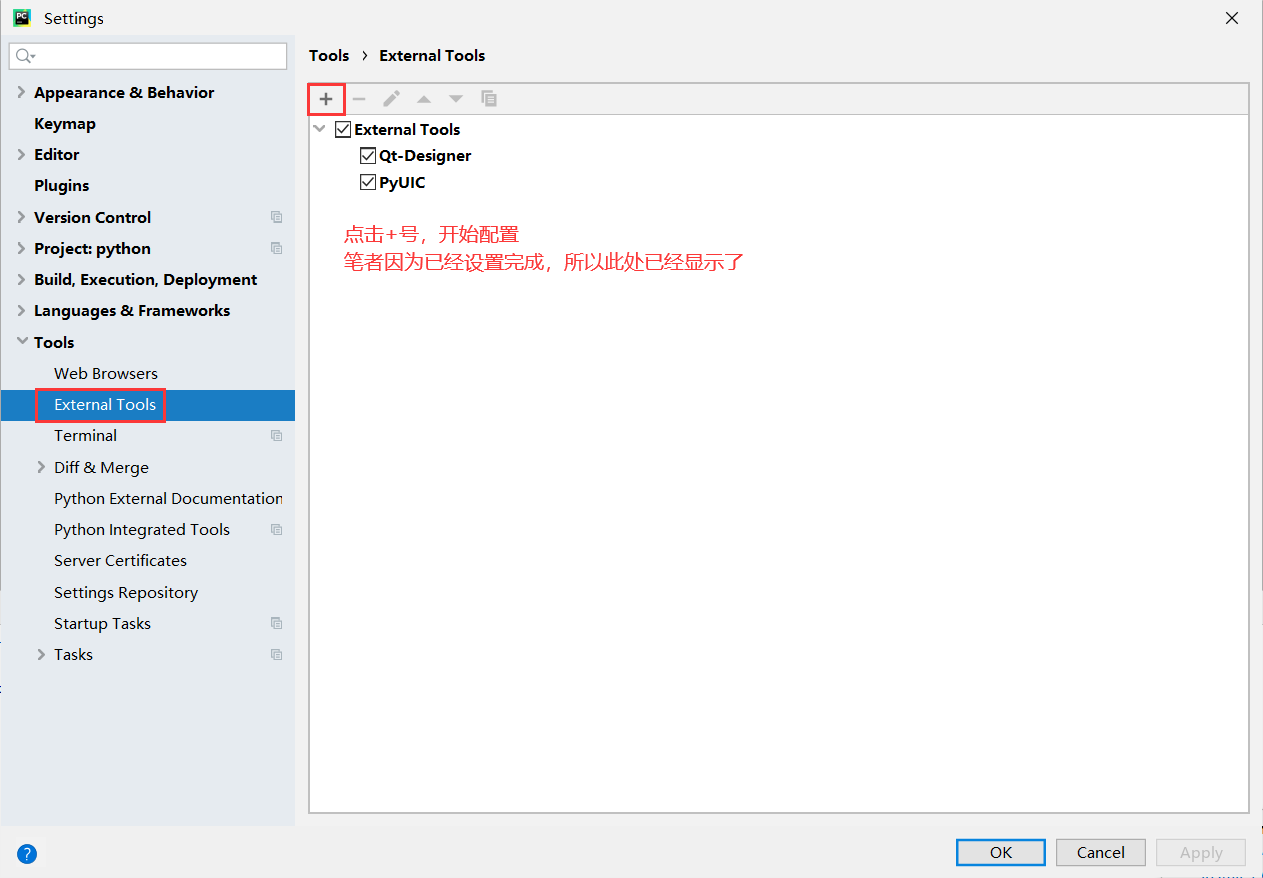Close the Settings dialog
The image size is (1263, 878).
(1232, 18)
